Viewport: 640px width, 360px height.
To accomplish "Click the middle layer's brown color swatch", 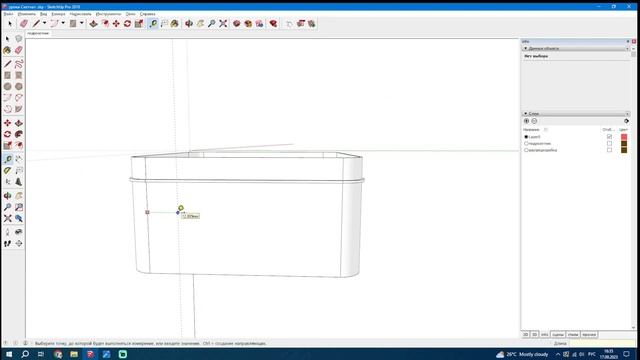I will click(624, 144).
